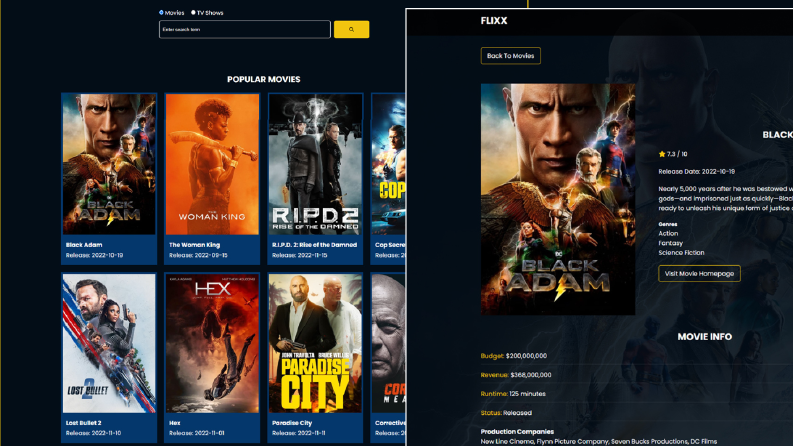Open the Hex movie poster
The image size is (793, 446).
(212, 343)
